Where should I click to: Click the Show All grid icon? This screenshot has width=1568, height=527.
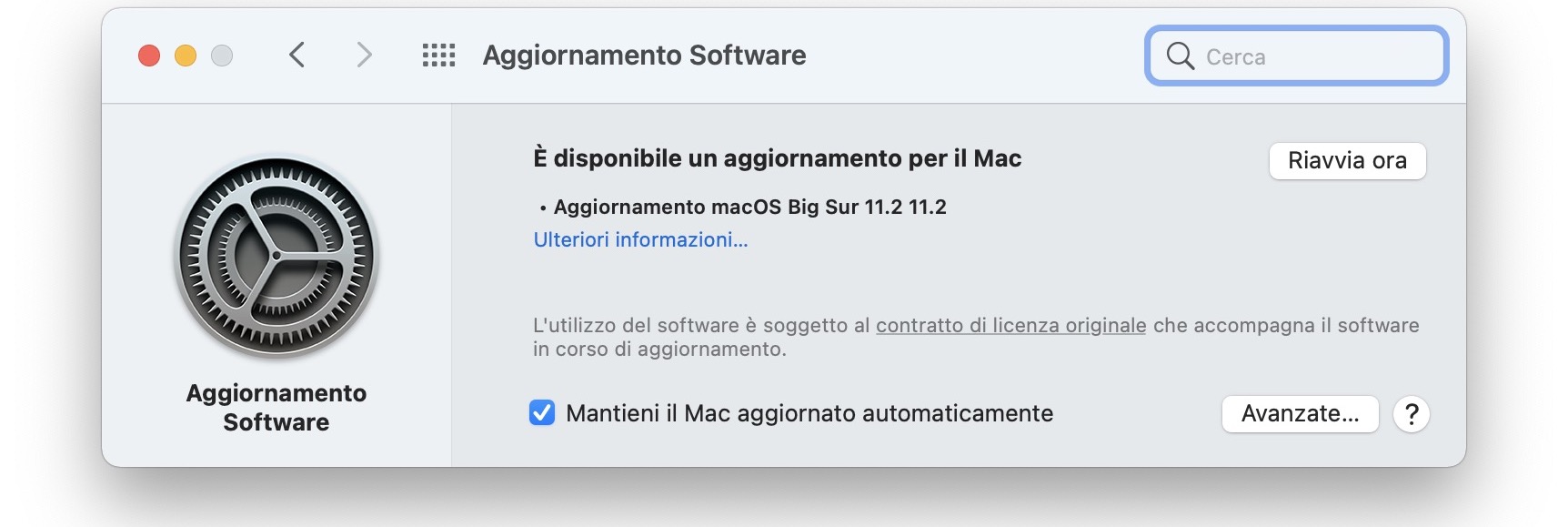[439, 56]
